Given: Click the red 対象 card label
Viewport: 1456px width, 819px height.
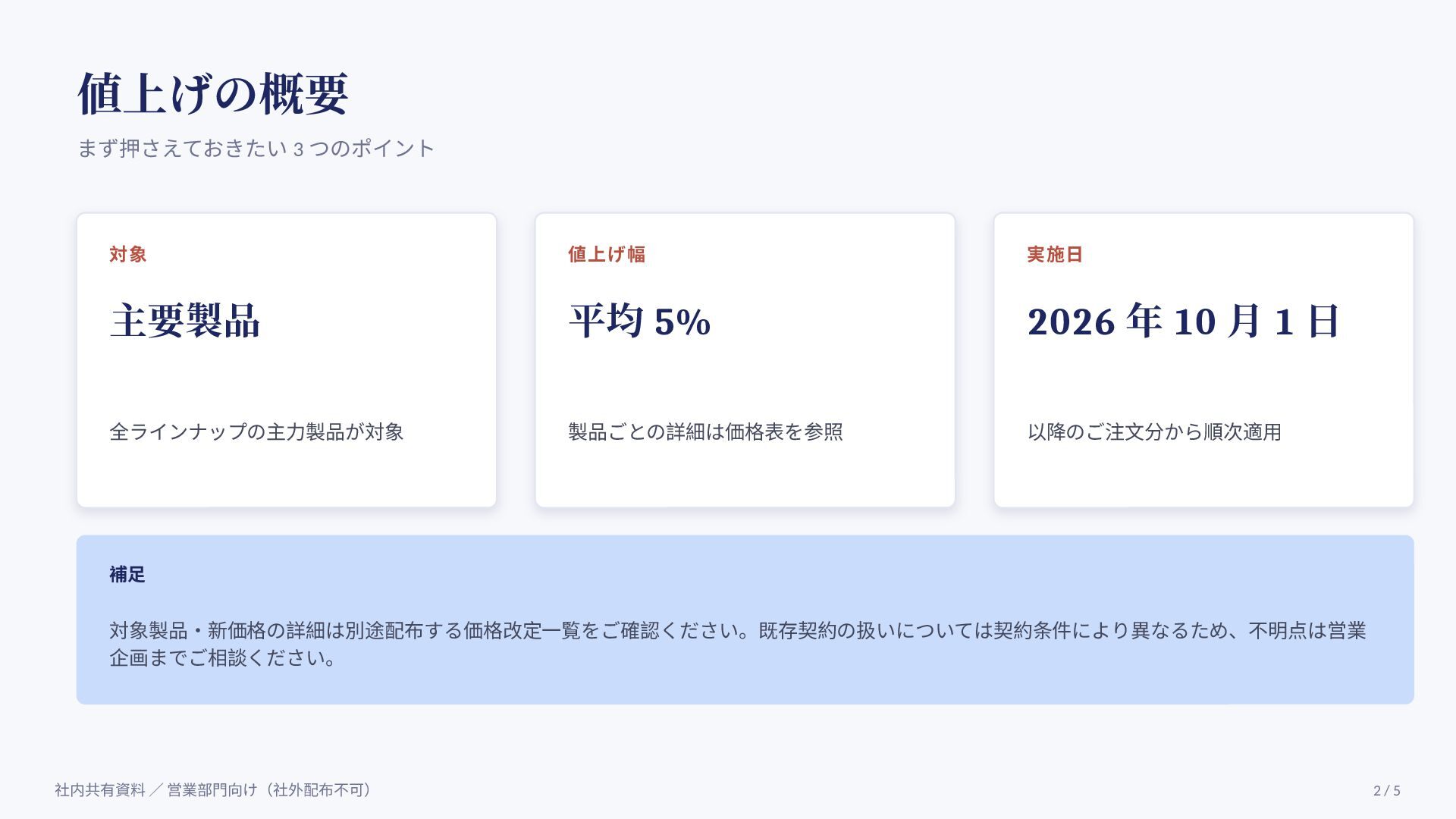Looking at the screenshot, I should point(128,254).
